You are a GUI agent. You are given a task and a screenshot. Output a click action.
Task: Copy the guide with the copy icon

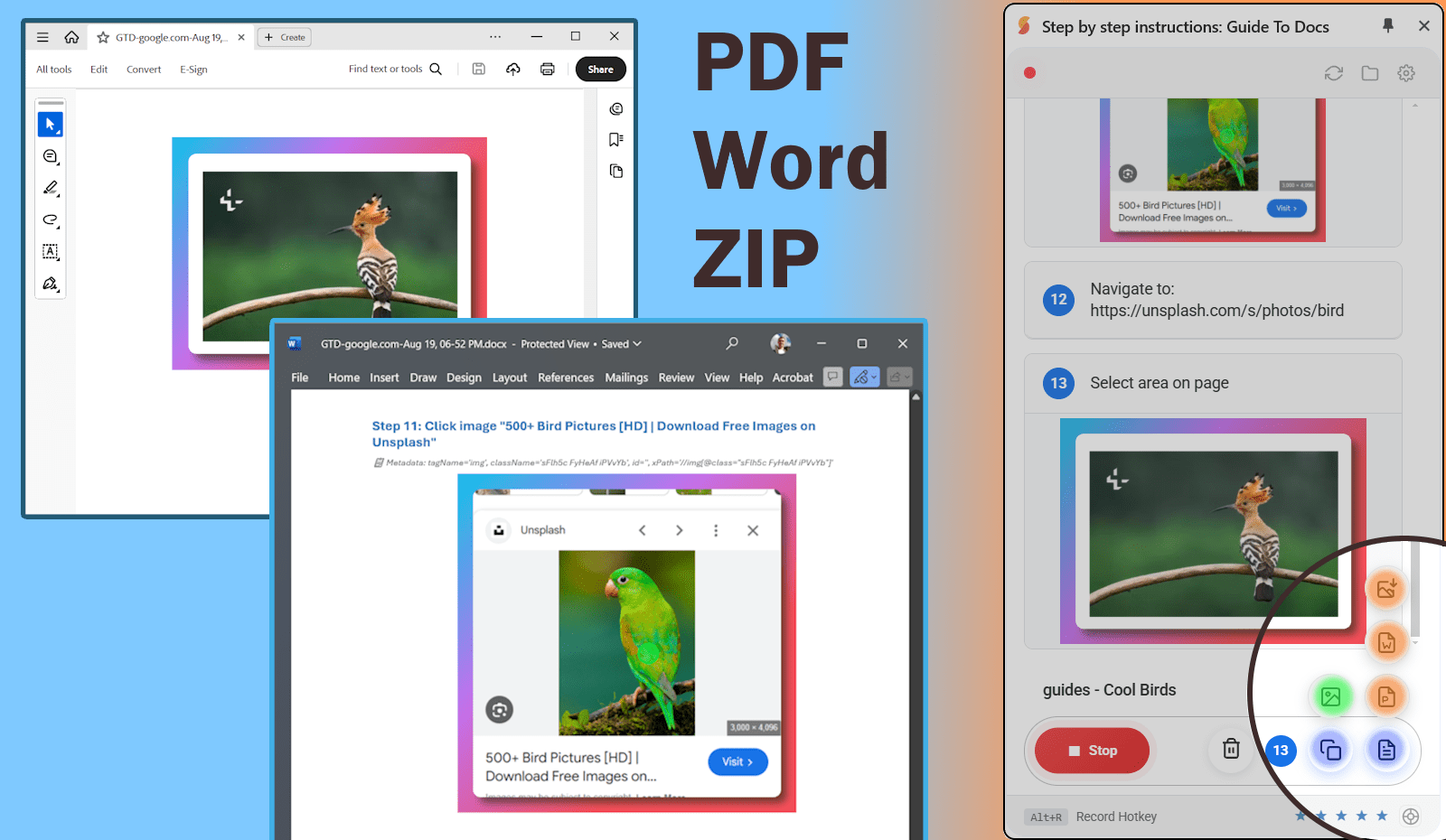tap(1330, 750)
